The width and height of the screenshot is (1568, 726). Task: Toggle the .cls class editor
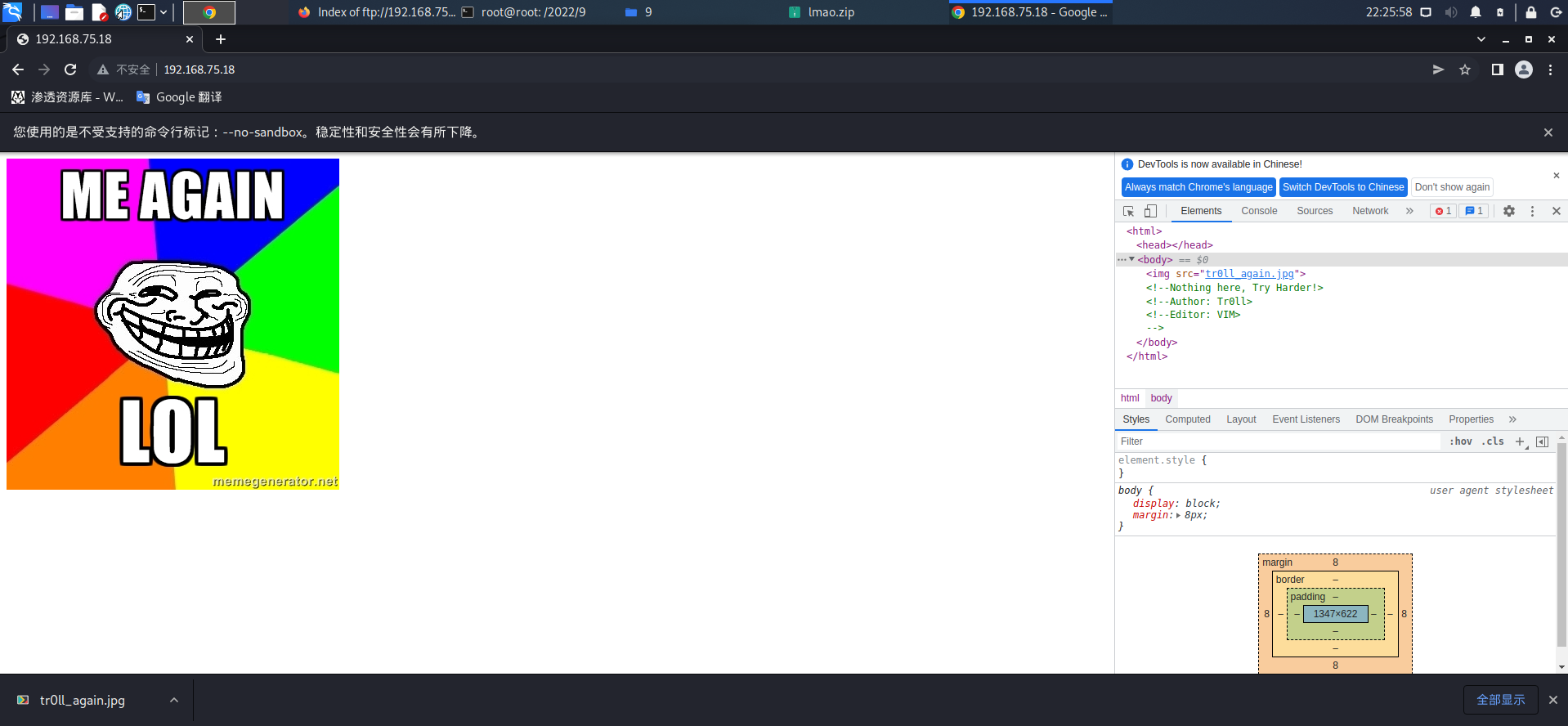(1493, 441)
